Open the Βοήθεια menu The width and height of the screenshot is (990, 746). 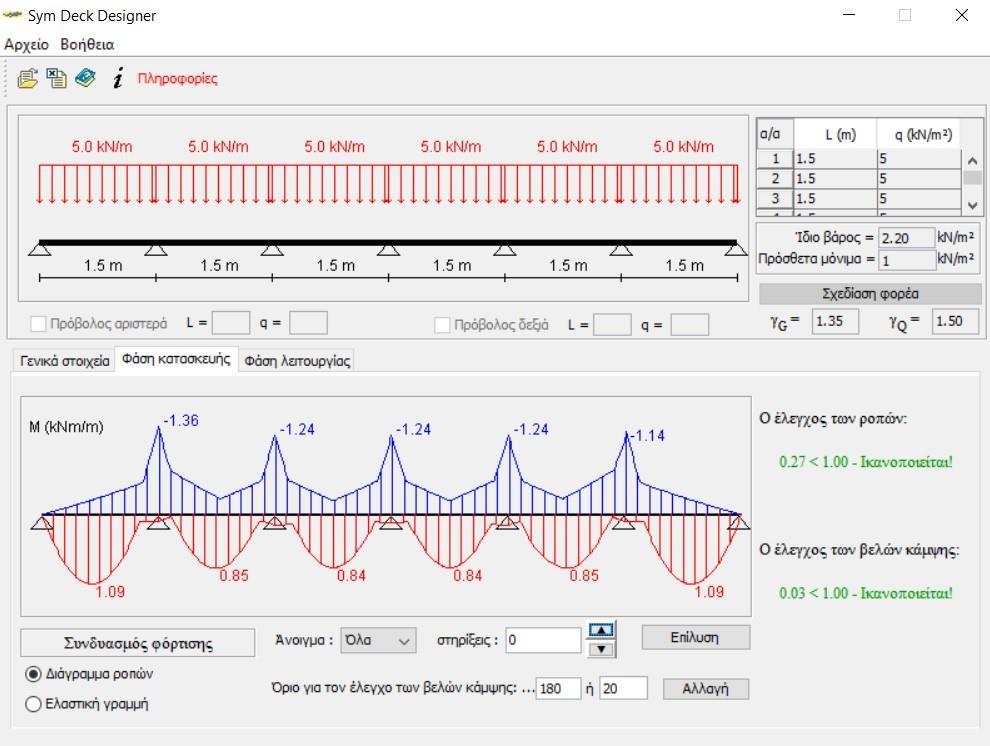coord(87,44)
